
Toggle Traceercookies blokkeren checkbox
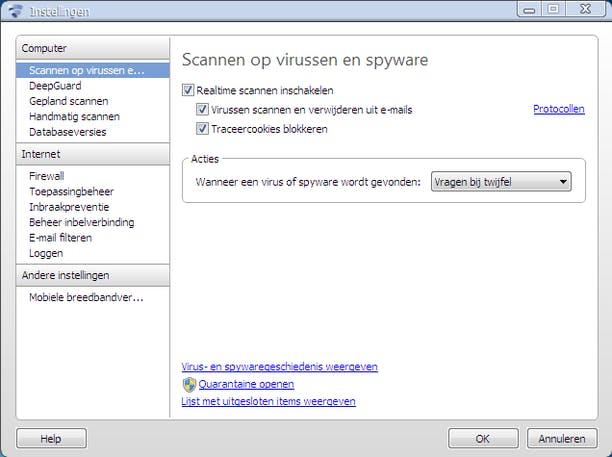[203, 129]
